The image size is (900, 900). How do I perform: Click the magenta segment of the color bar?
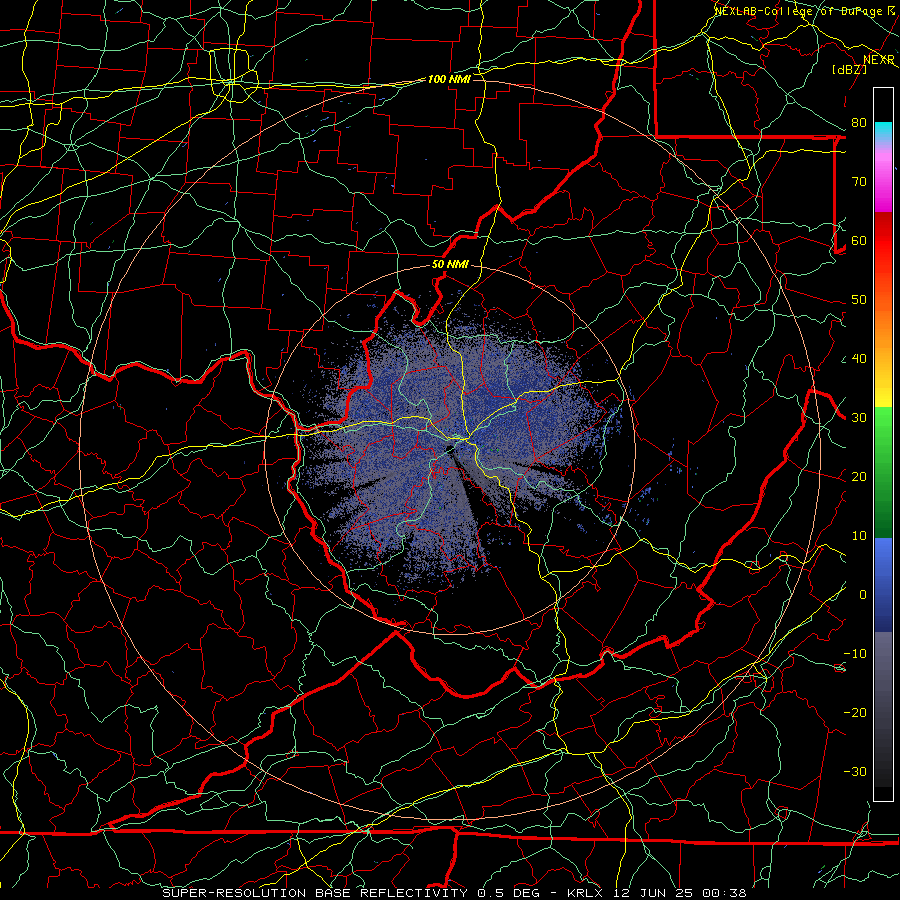[883, 181]
